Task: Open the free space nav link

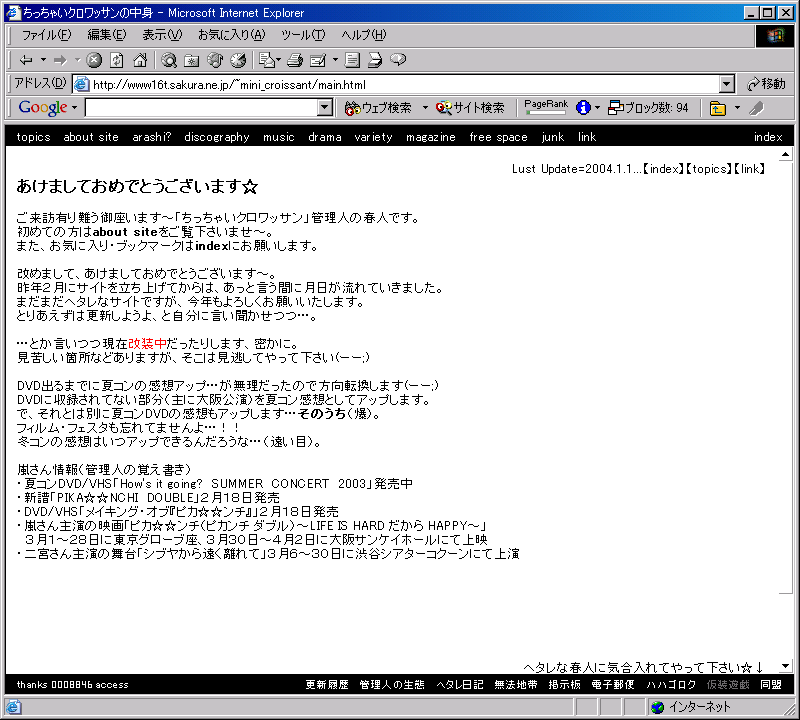Action: [x=498, y=137]
